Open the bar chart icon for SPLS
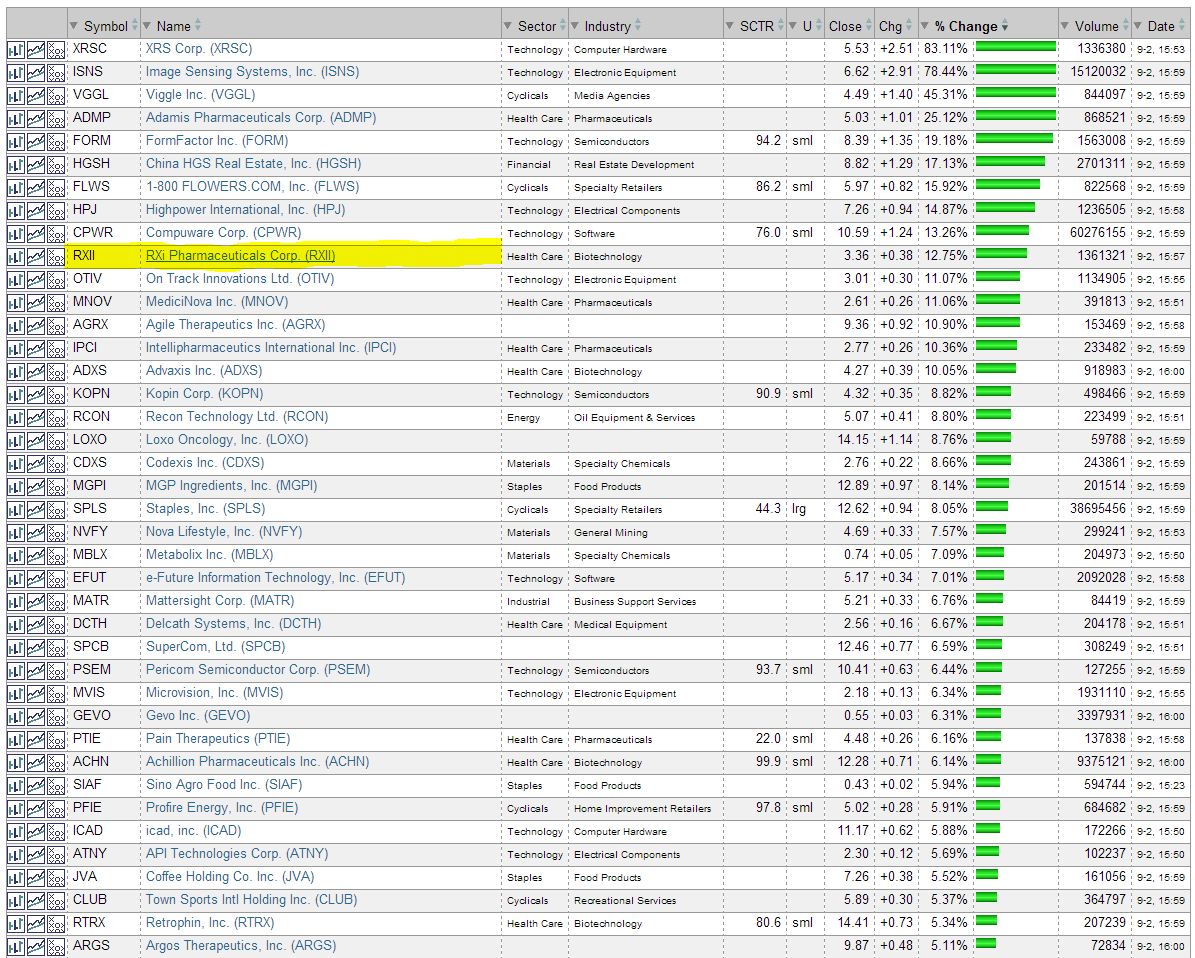 click(x=15, y=510)
